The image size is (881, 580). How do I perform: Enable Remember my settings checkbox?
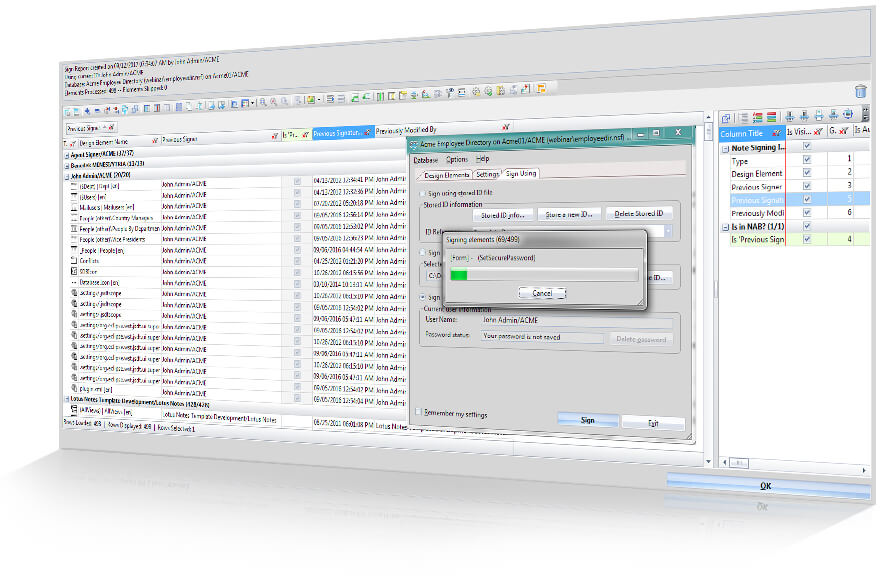tap(418, 412)
